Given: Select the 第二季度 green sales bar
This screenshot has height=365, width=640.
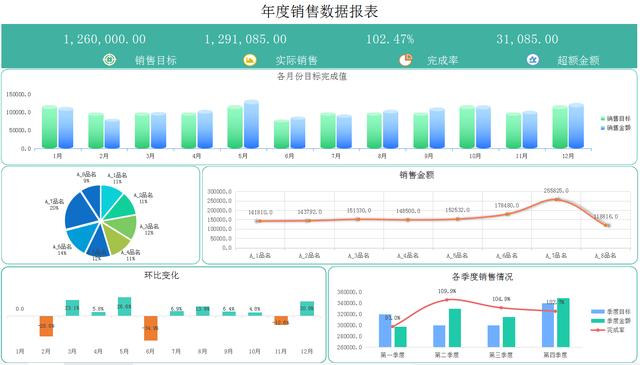Looking at the screenshot, I should (x=455, y=328).
